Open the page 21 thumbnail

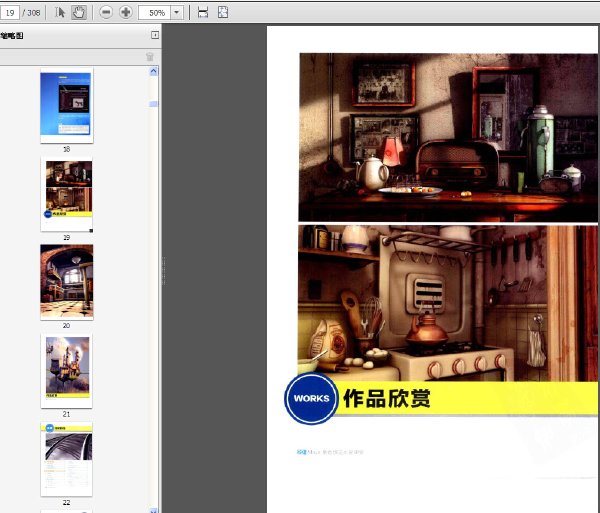(67, 371)
